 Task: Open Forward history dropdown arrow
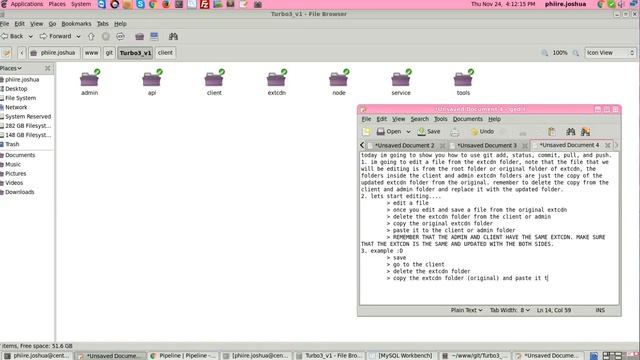(x=78, y=36)
